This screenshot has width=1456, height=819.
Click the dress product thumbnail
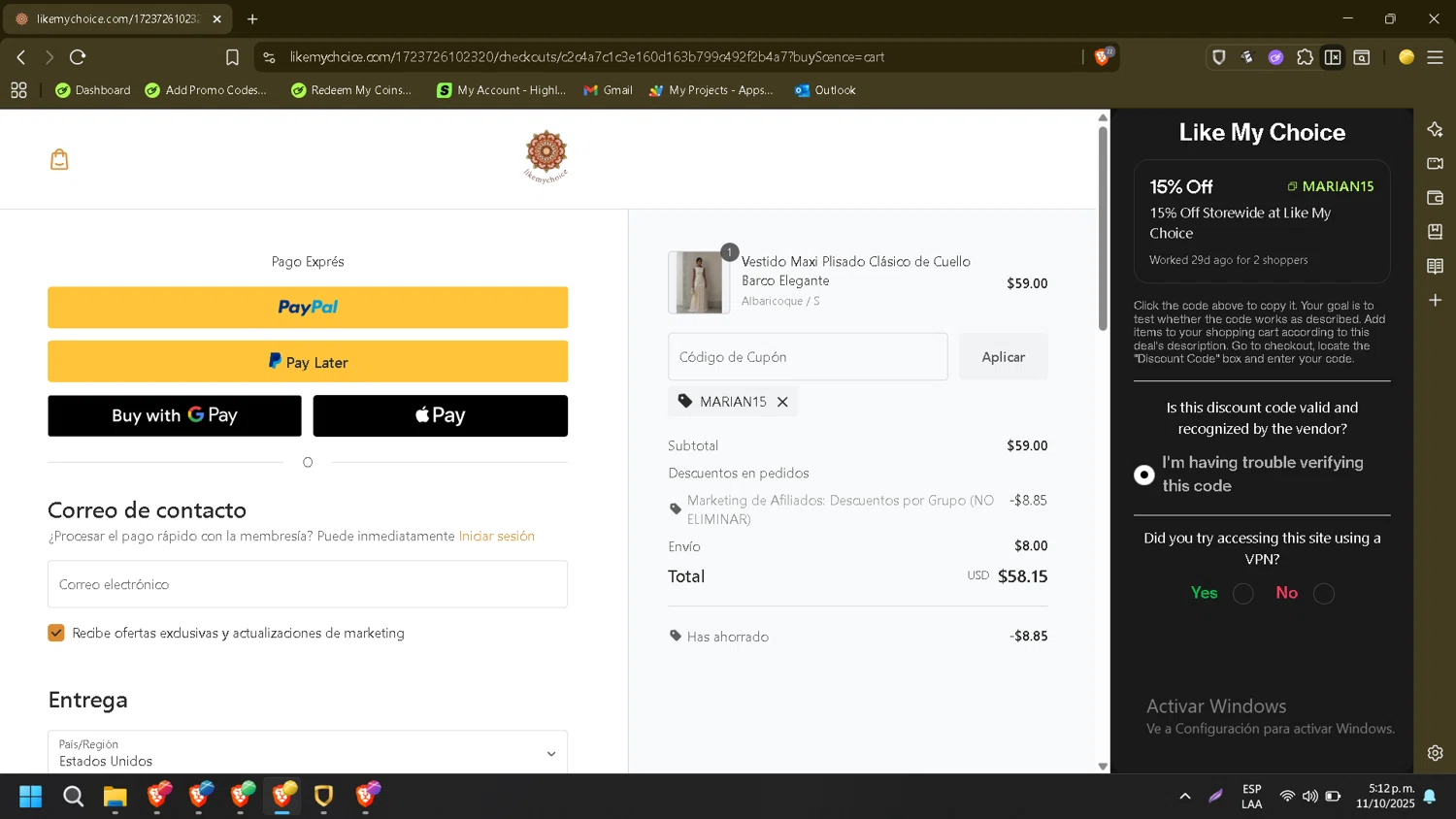point(699,282)
